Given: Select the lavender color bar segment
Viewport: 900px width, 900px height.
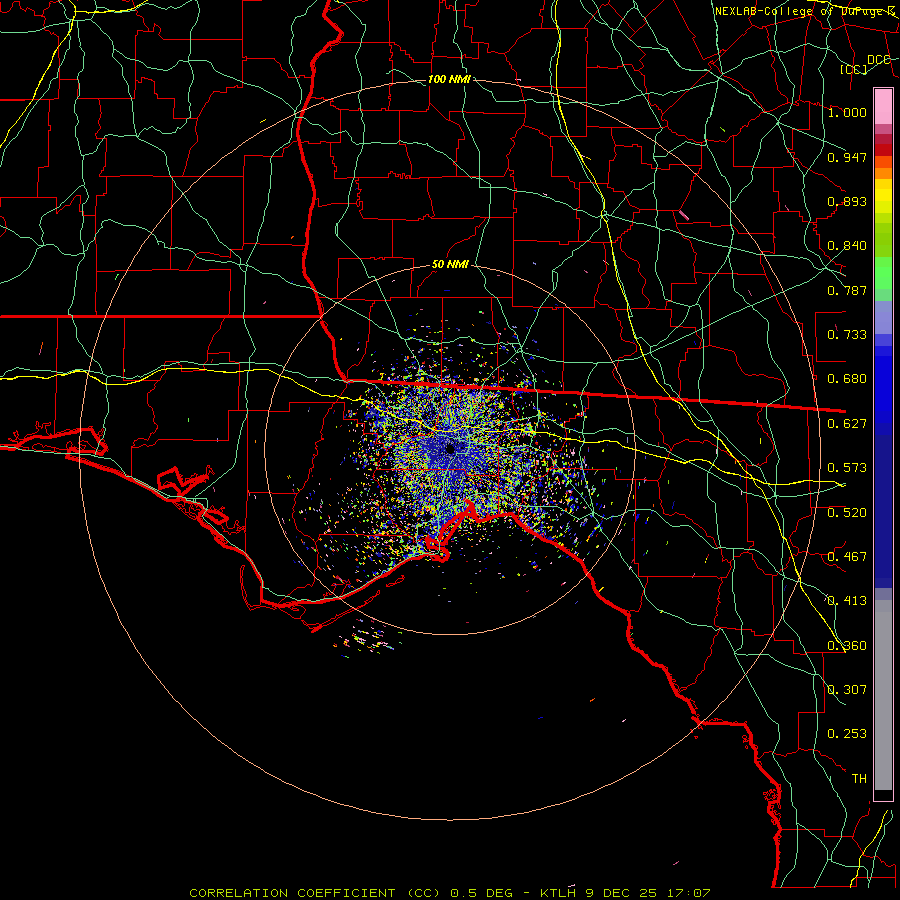Looking at the screenshot, I should coord(883,317).
